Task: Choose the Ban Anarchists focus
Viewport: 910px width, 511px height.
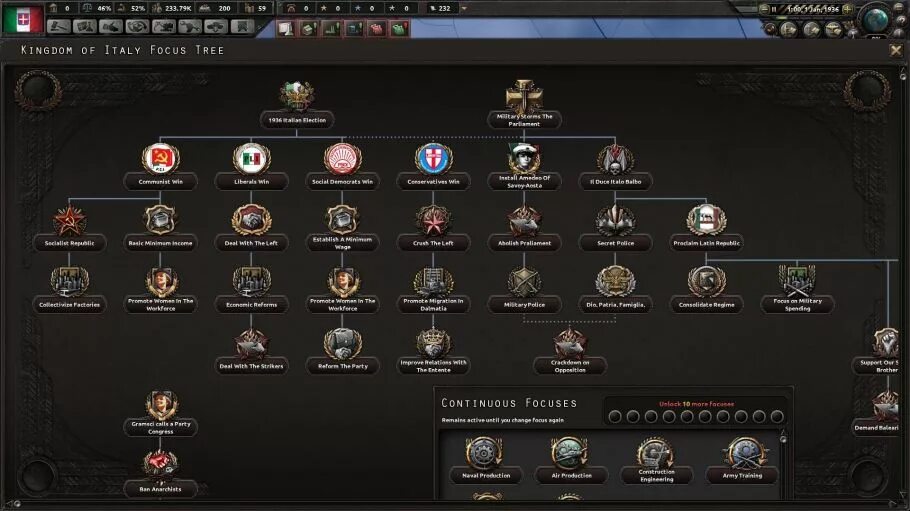Action: click(x=160, y=474)
